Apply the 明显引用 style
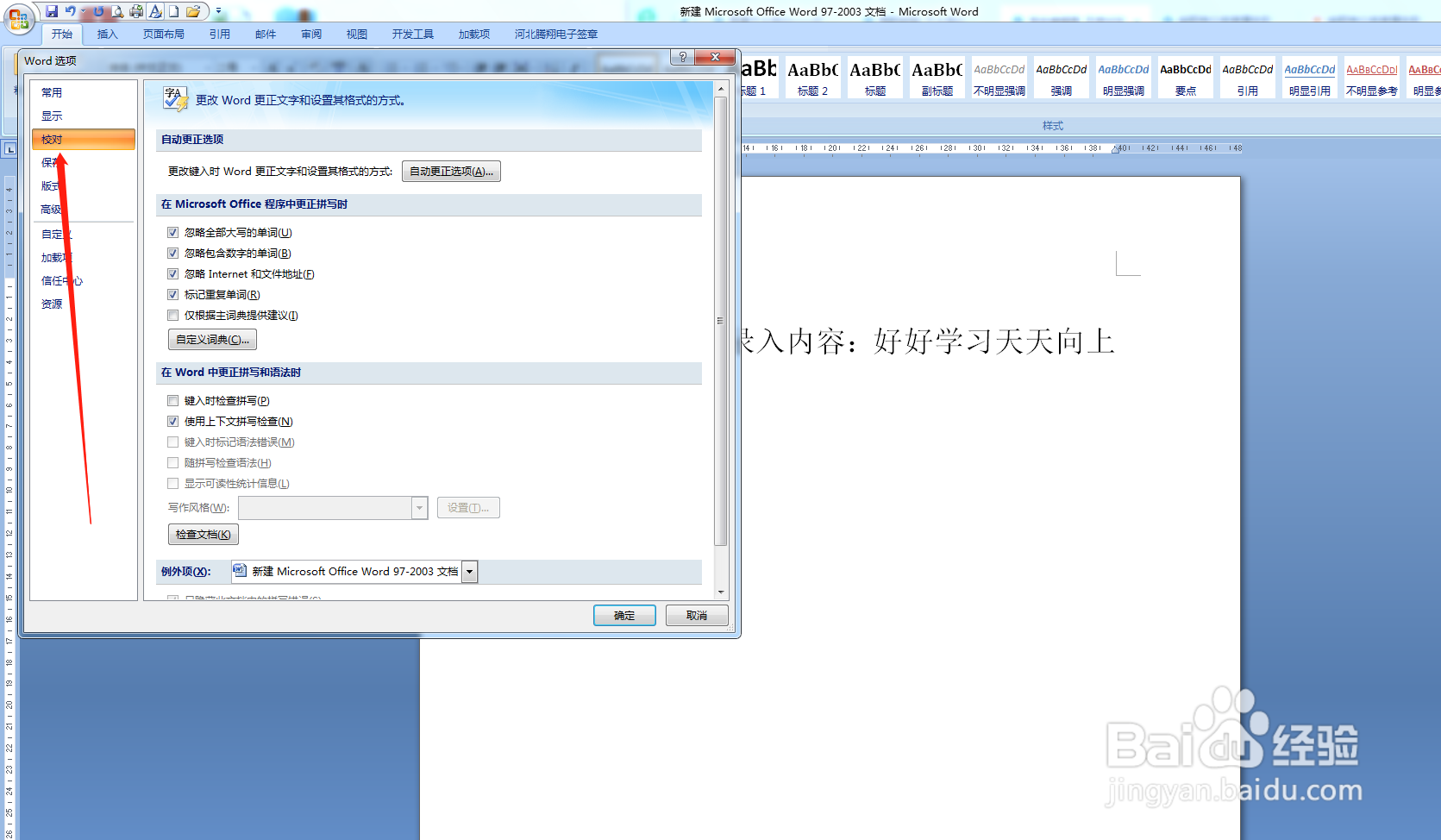This screenshot has height=840, width=1441. tap(1309, 78)
